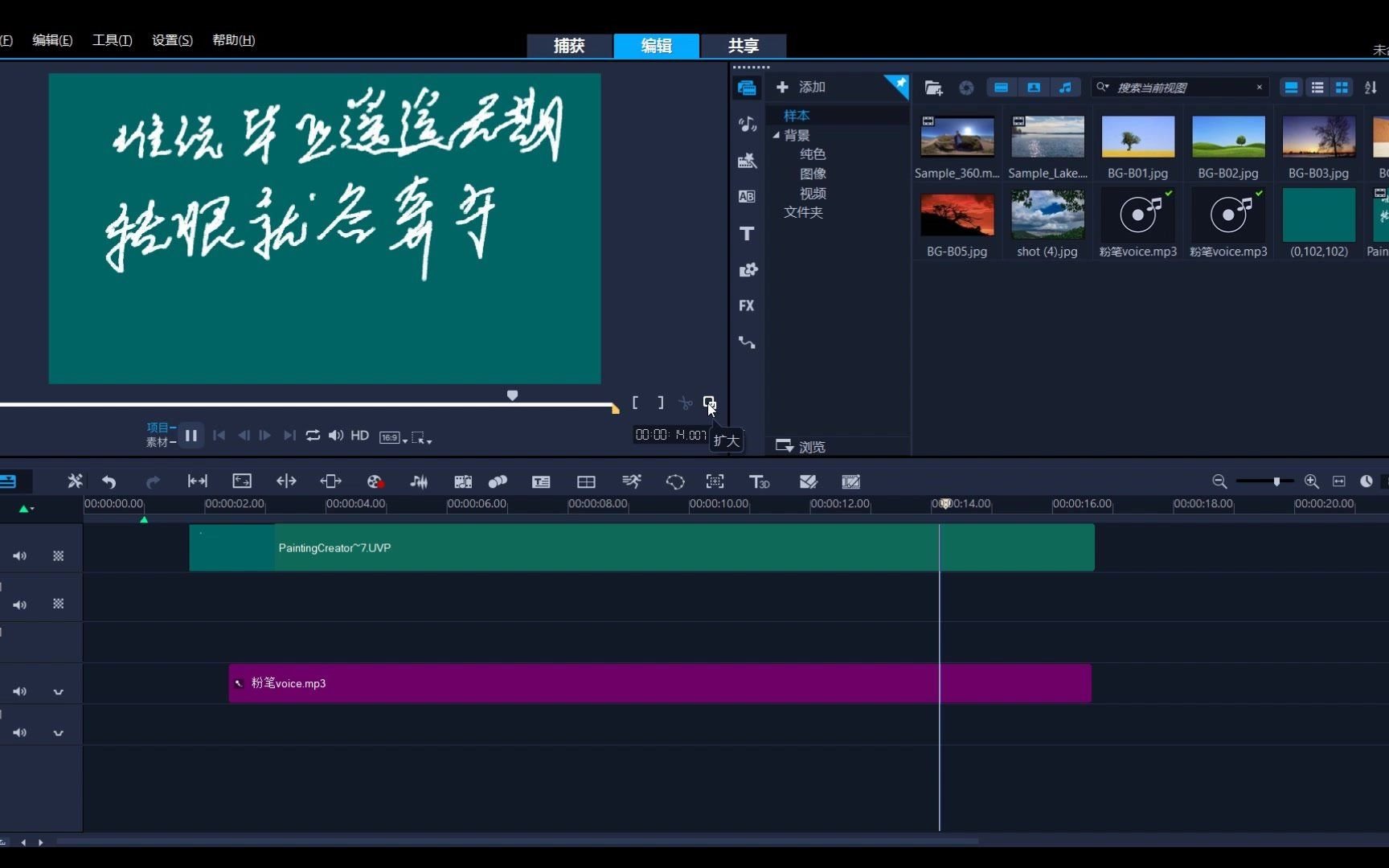Open the FX filters panel

point(747,305)
